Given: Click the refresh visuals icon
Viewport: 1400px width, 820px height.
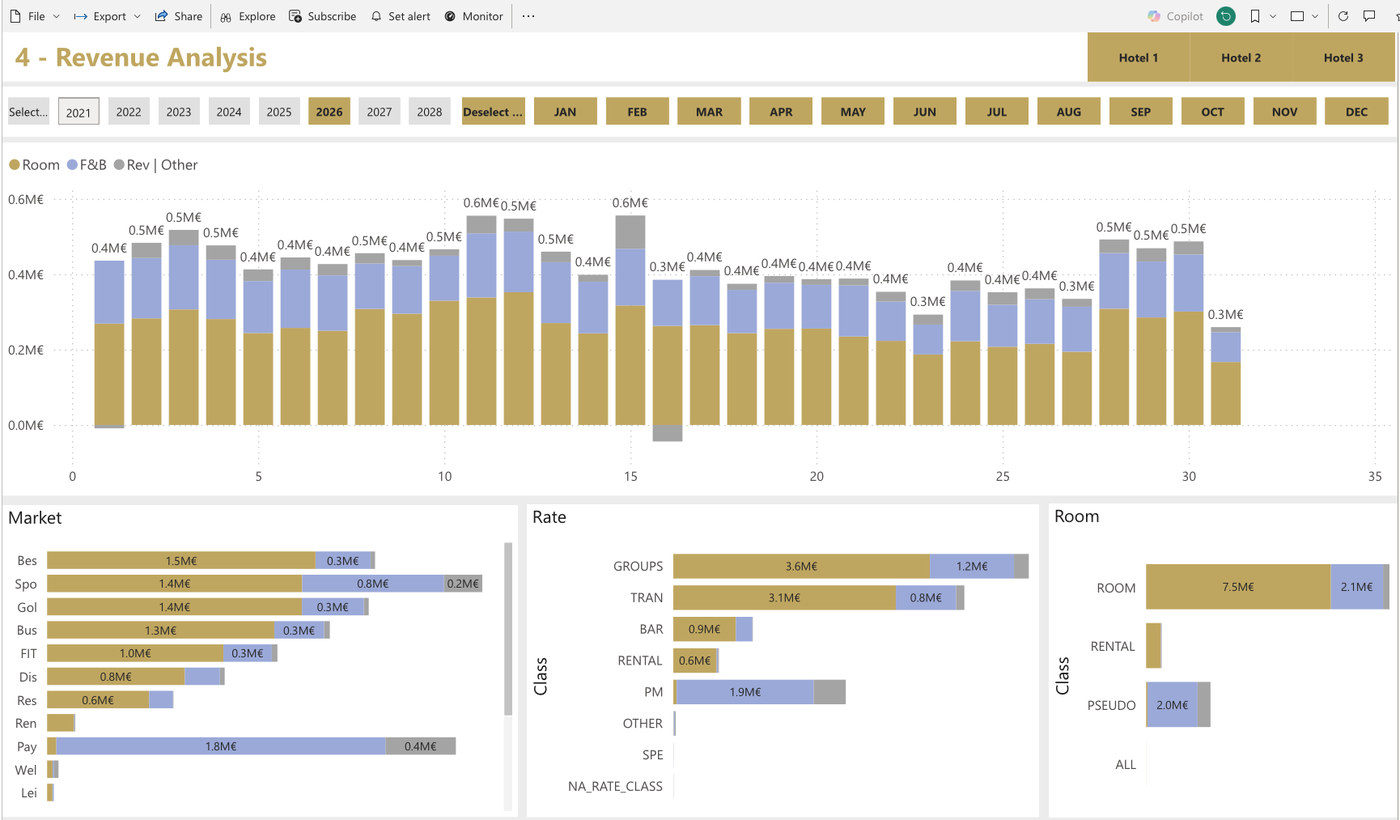Looking at the screenshot, I should click(x=1343, y=16).
